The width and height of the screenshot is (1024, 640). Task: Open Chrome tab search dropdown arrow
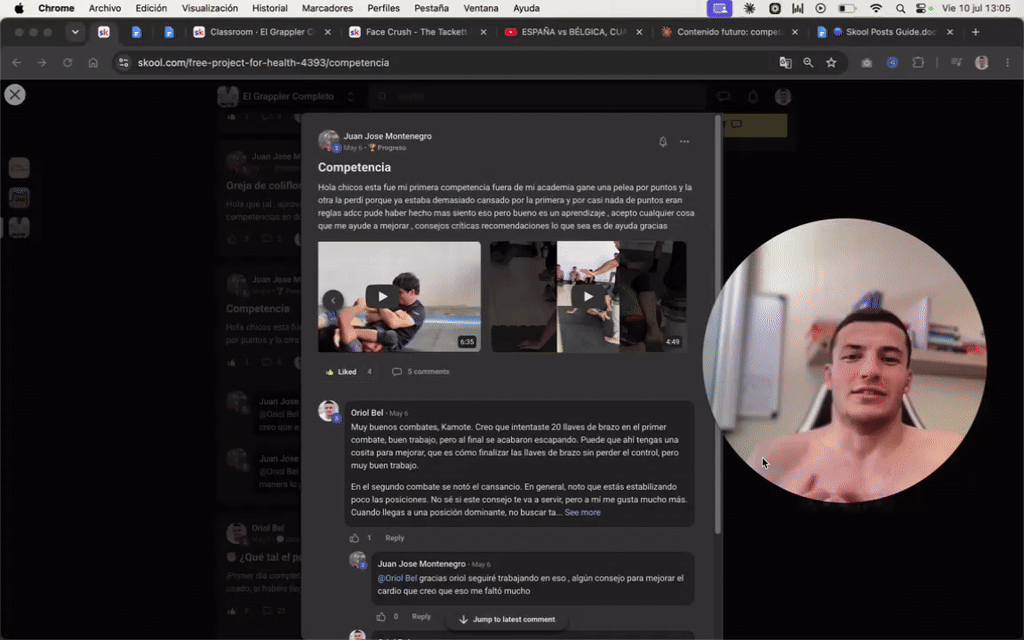tap(75, 32)
